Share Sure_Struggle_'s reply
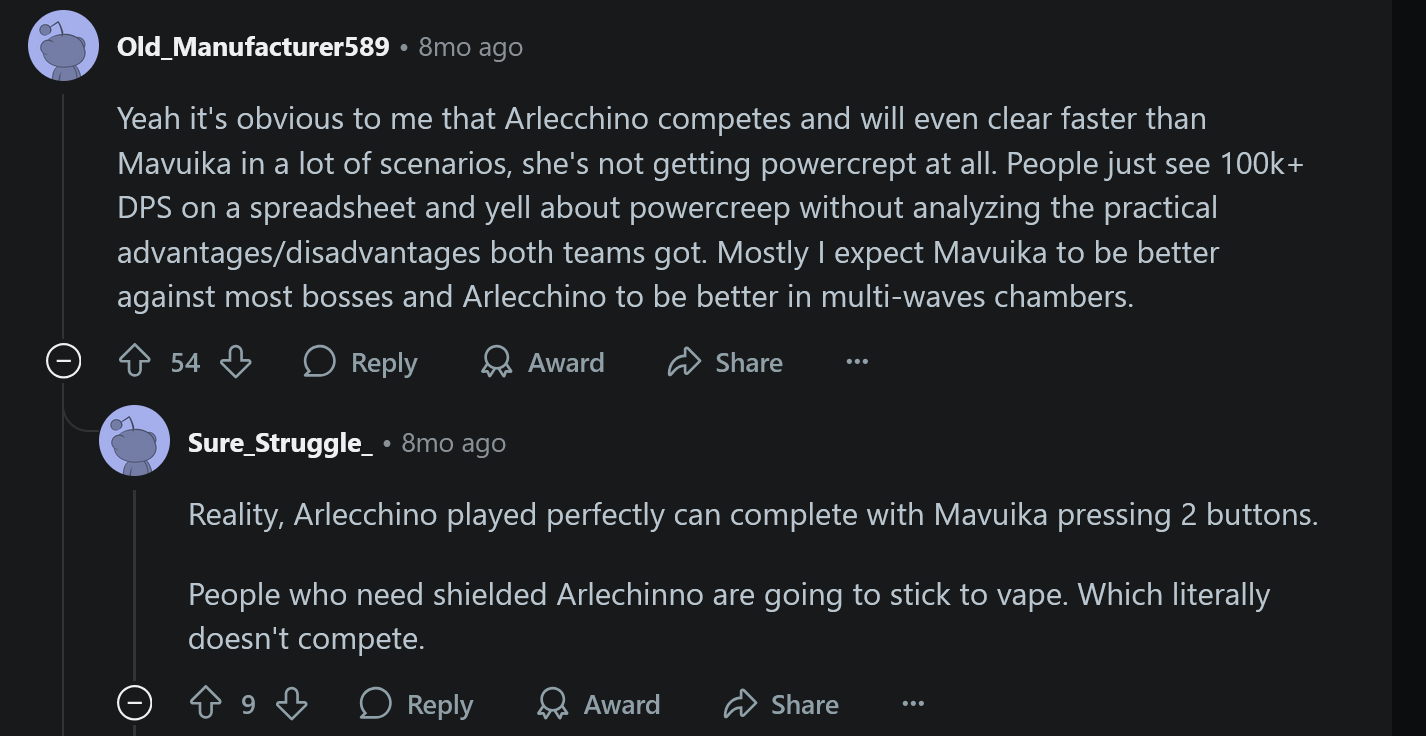The image size is (1426, 736). click(x=781, y=704)
